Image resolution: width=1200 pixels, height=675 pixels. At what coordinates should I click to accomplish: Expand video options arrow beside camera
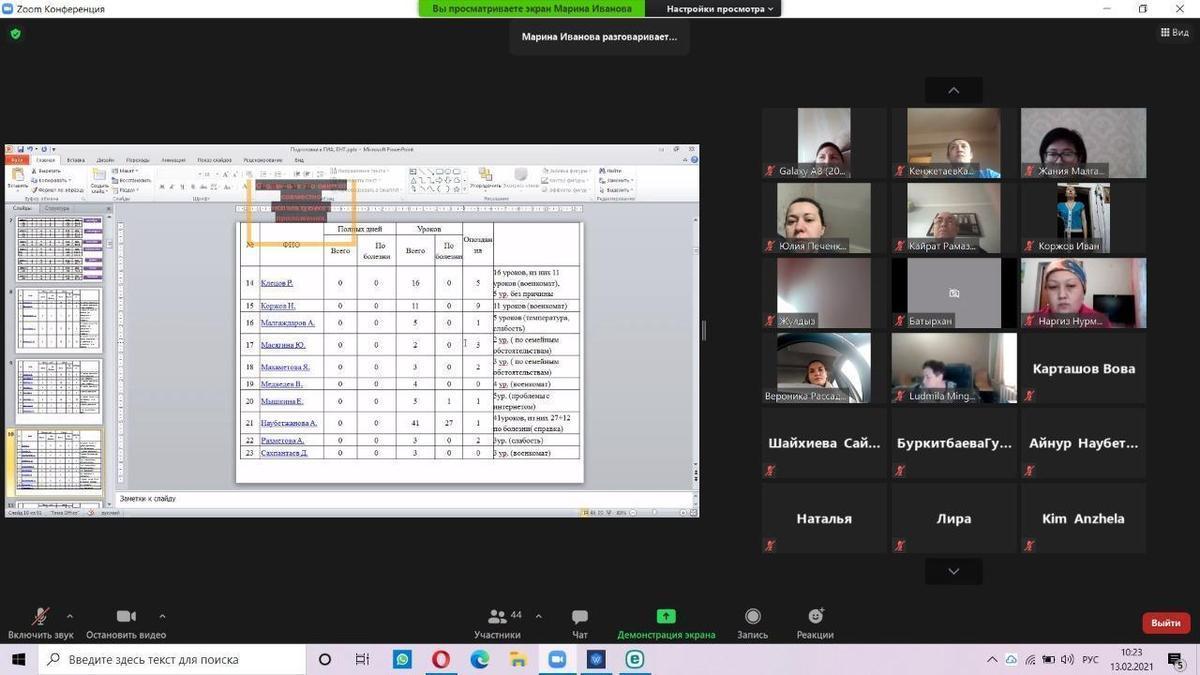[162, 616]
